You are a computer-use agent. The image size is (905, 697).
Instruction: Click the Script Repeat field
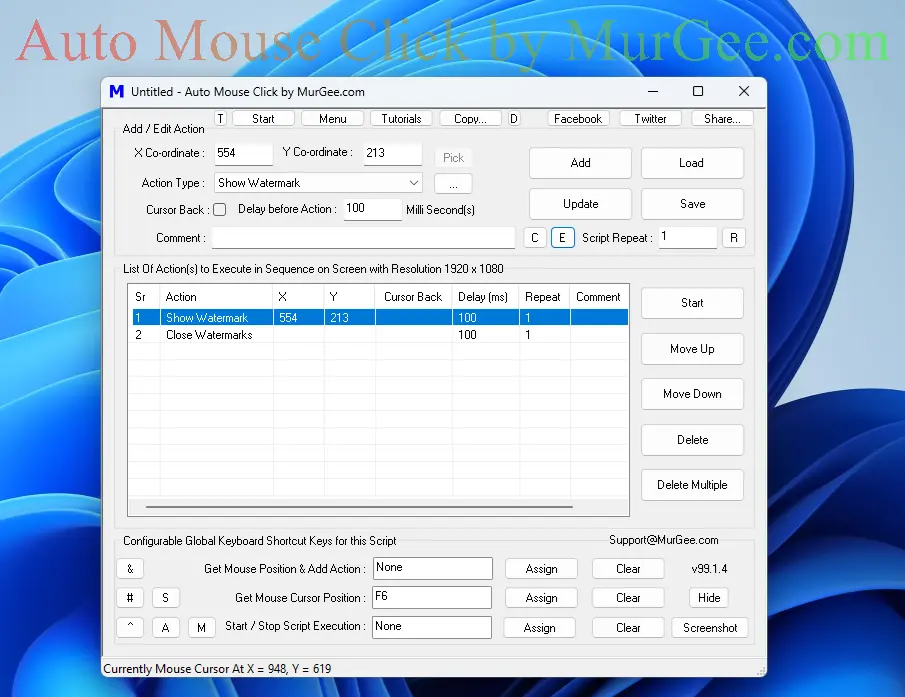point(688,237)
